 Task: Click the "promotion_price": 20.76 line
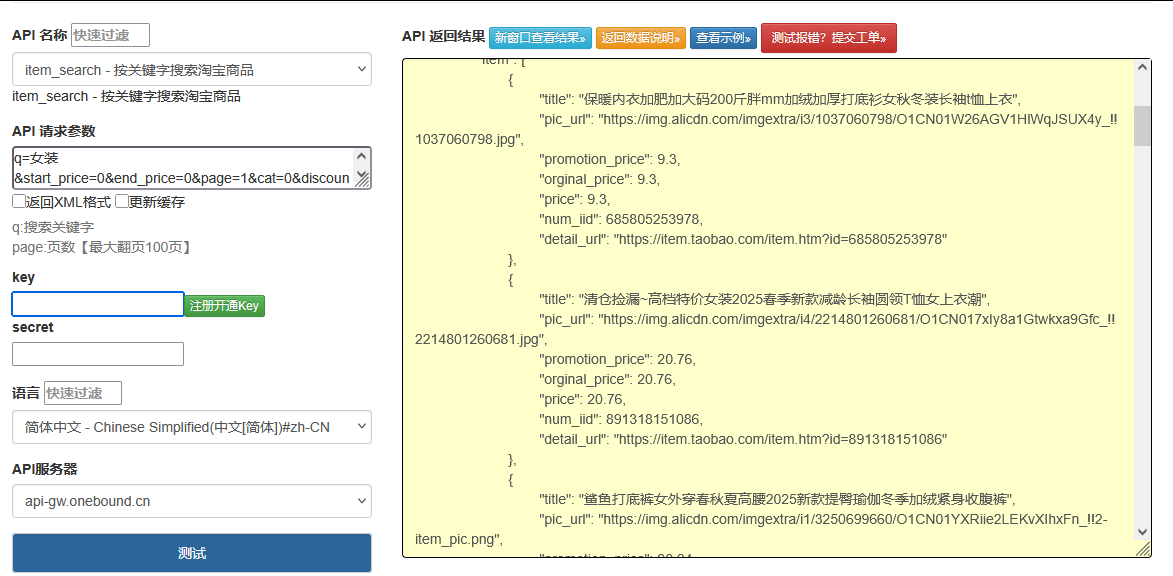[617, 360]
